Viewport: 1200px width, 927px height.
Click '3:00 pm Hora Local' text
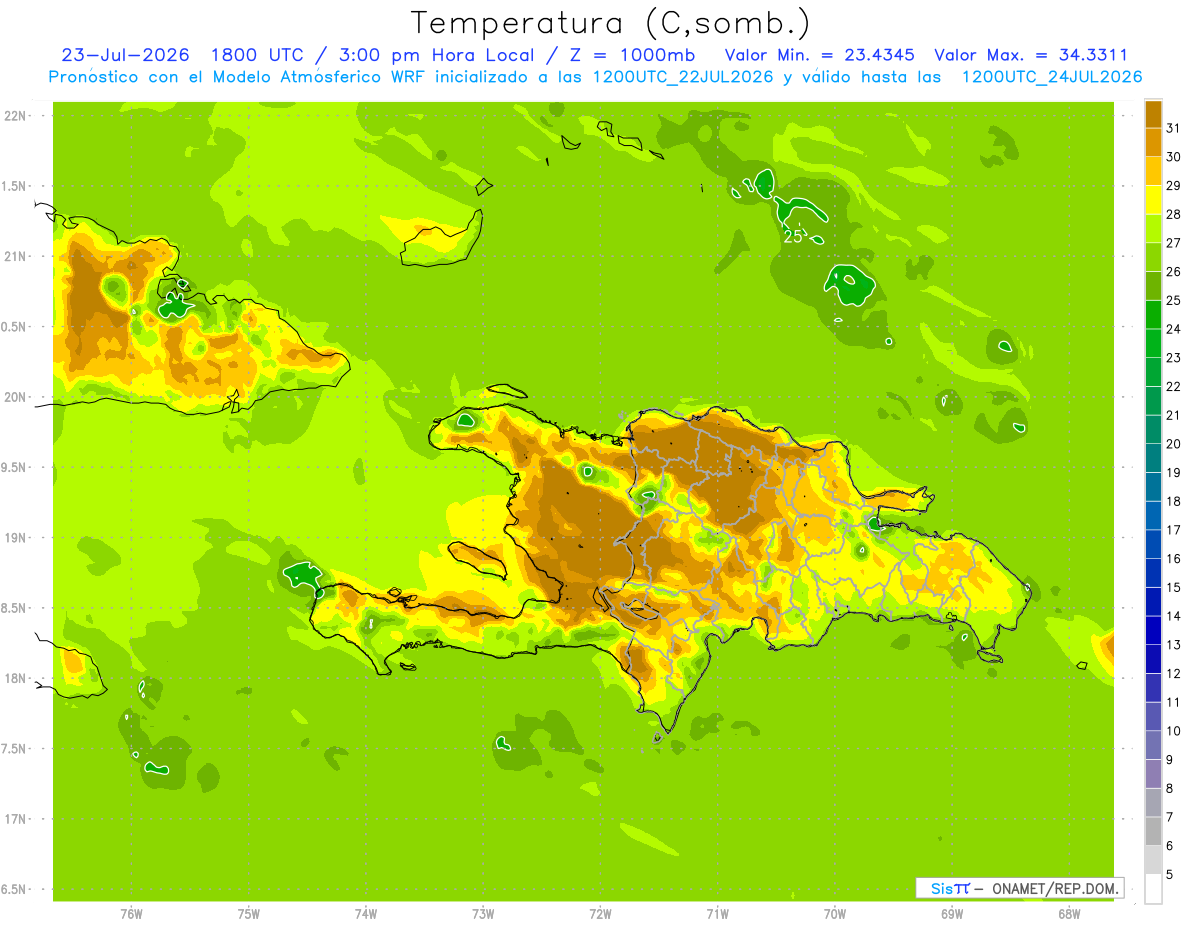pyautogui.click(x=432, y=55)
